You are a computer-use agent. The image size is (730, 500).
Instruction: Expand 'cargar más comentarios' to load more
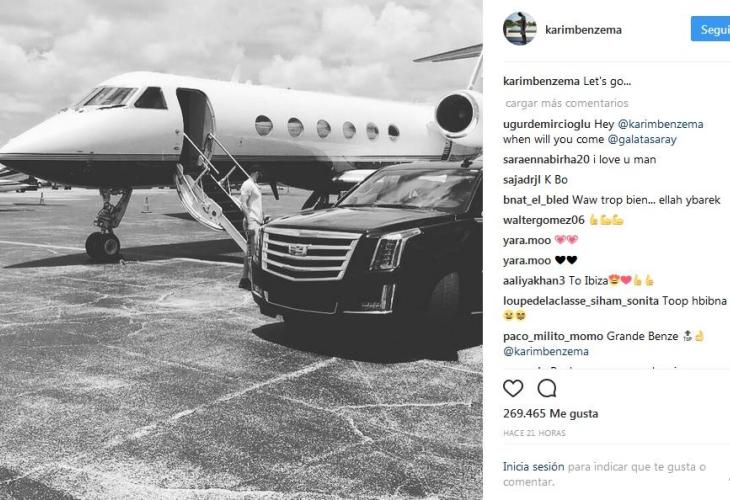pos(567,103)
